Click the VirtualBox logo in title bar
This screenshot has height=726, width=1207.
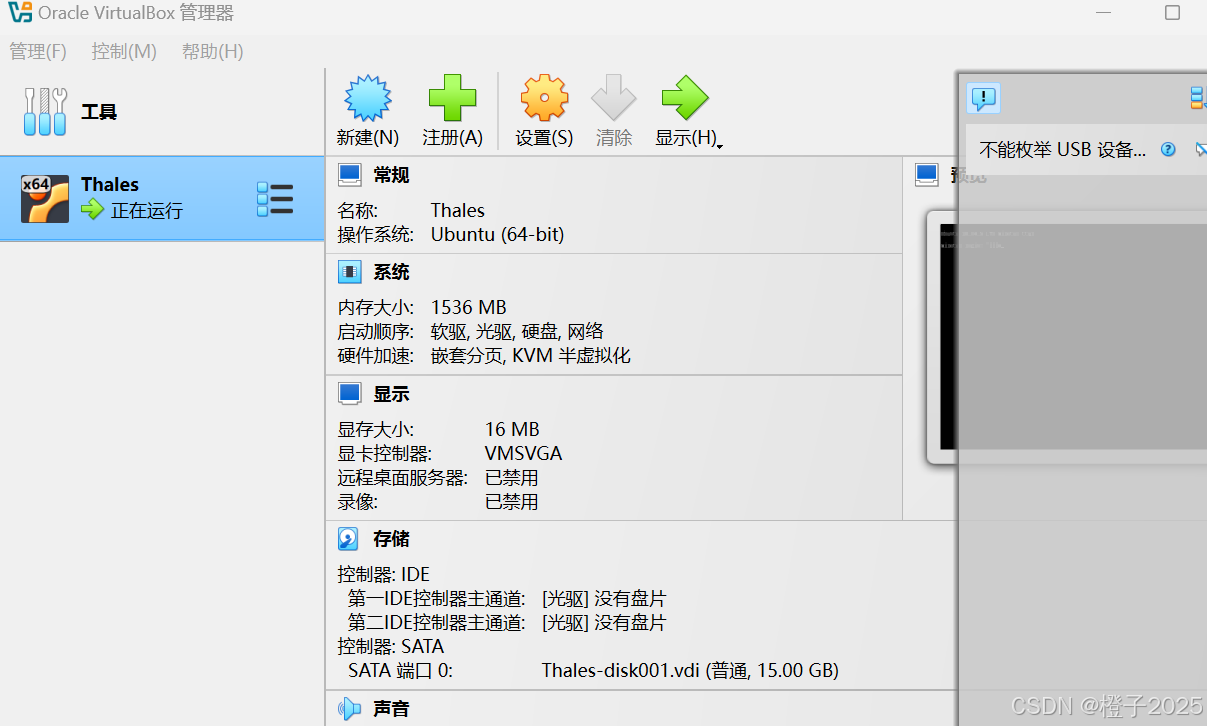click(x=19, y=13)
